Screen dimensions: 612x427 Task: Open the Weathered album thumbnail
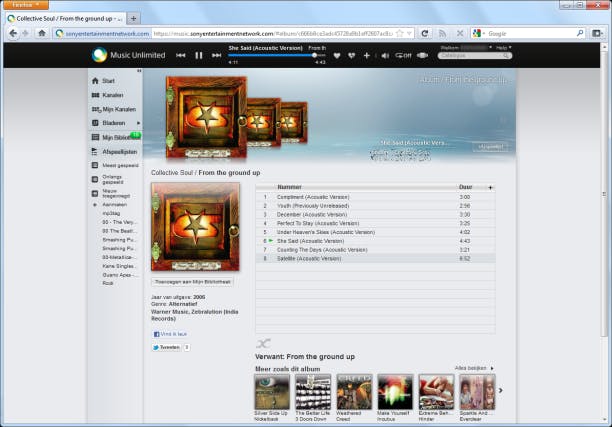click(x=354, y=392)
